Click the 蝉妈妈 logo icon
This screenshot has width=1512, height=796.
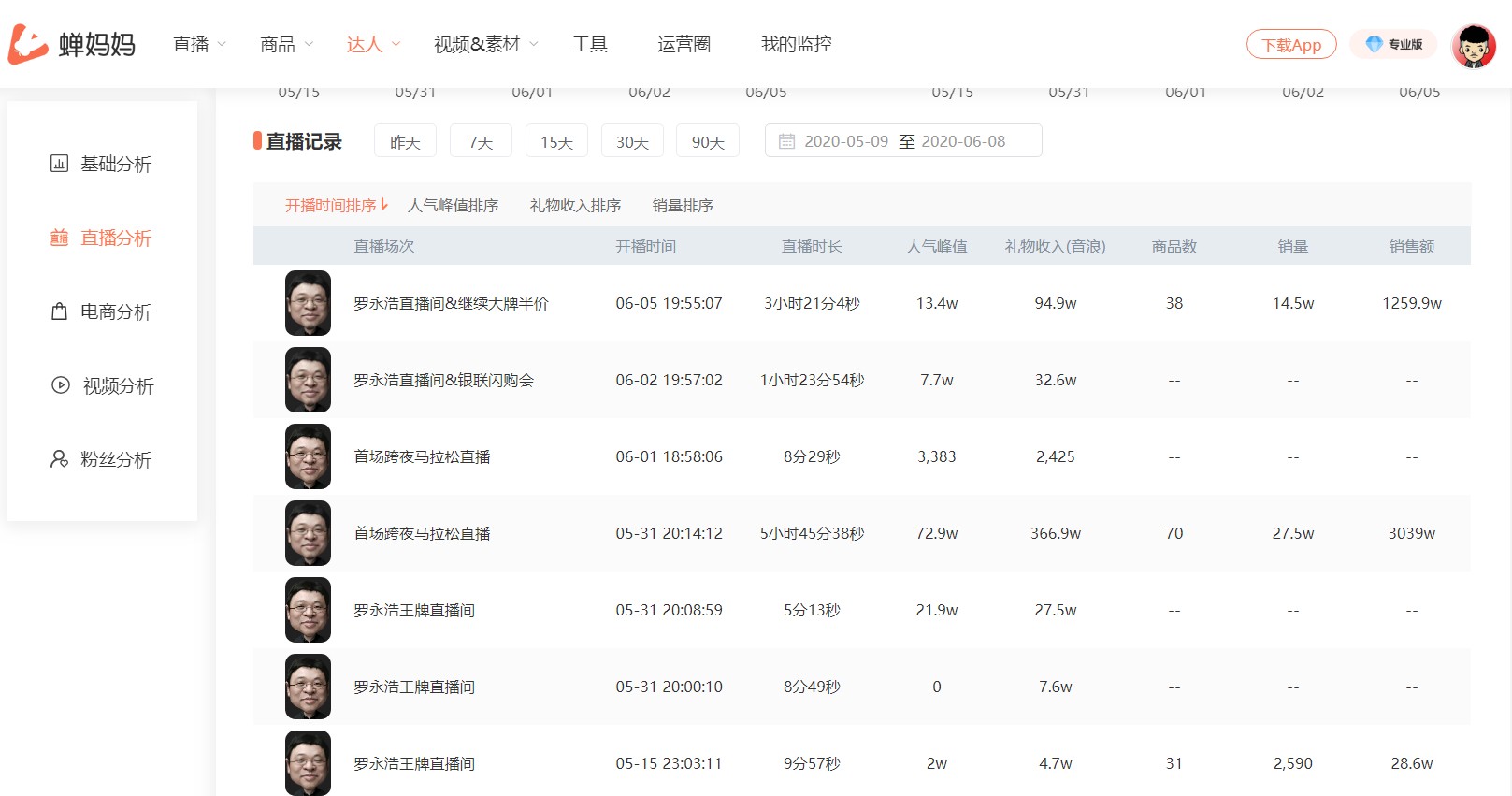[28, 44]
